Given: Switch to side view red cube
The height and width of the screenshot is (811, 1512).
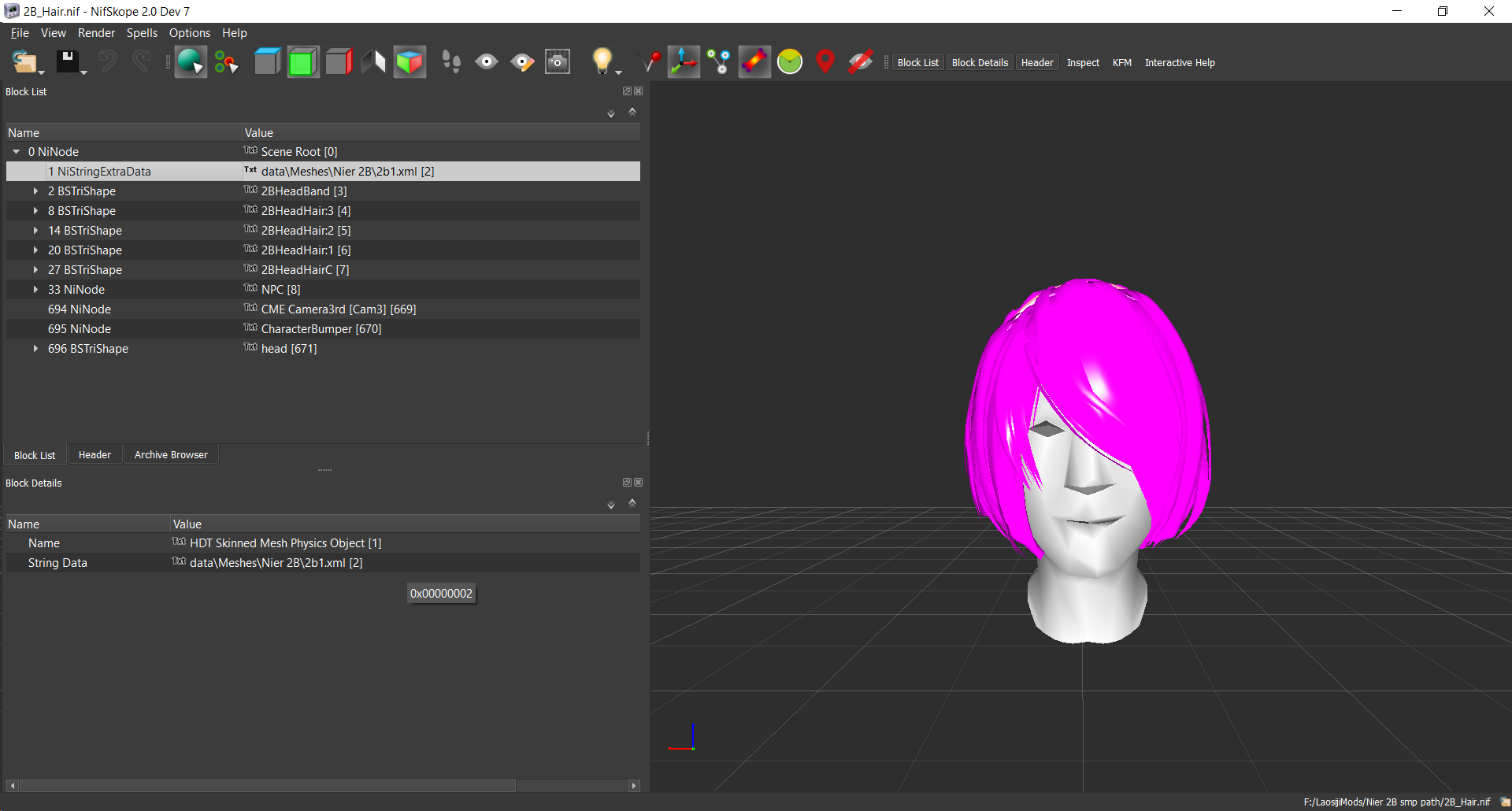Looking at the screenshot, I should [x=339, y=61].
